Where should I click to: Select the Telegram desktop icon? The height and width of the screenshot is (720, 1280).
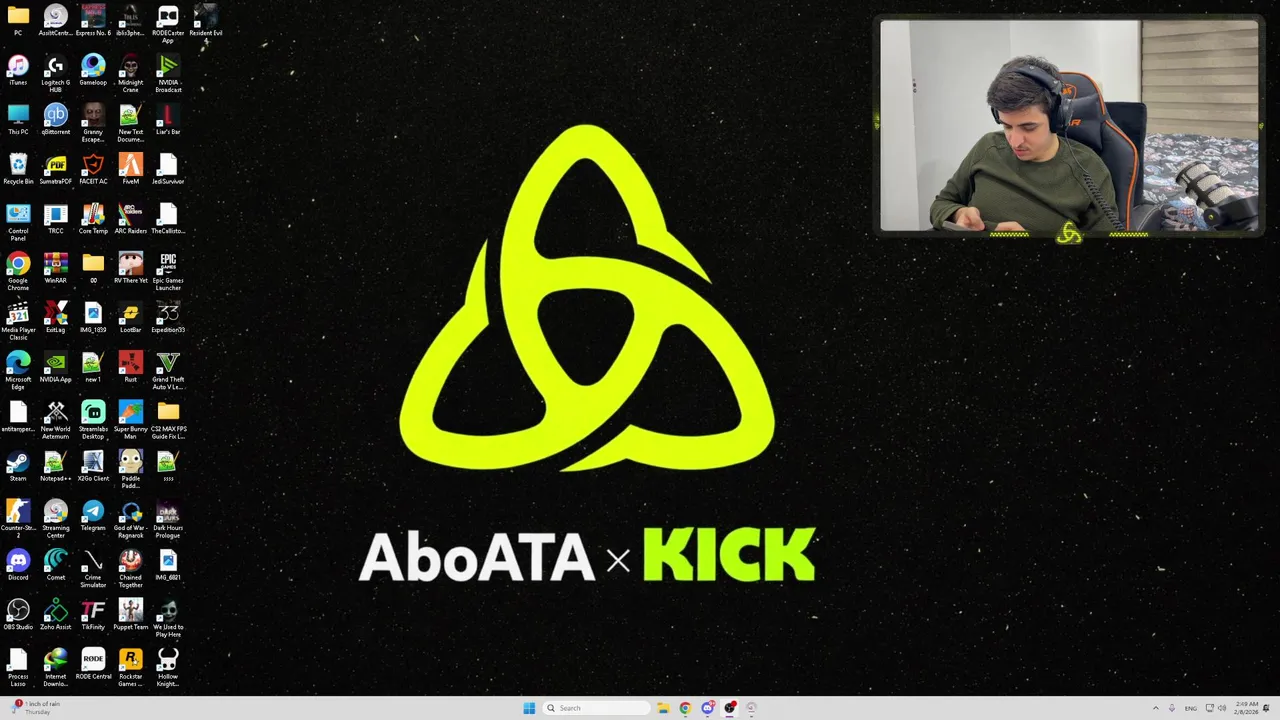pyautogui.click(x=93, y=516)
